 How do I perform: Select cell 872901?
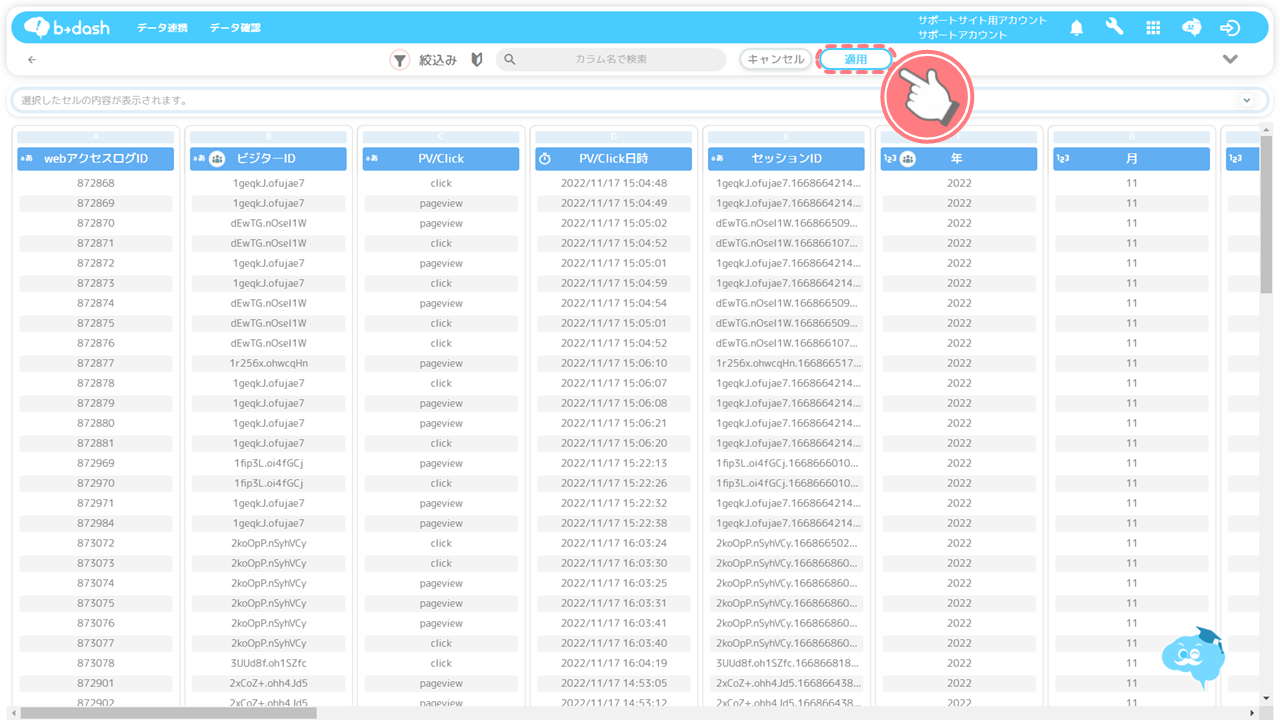pyautogui.click(x=96, y=683)
